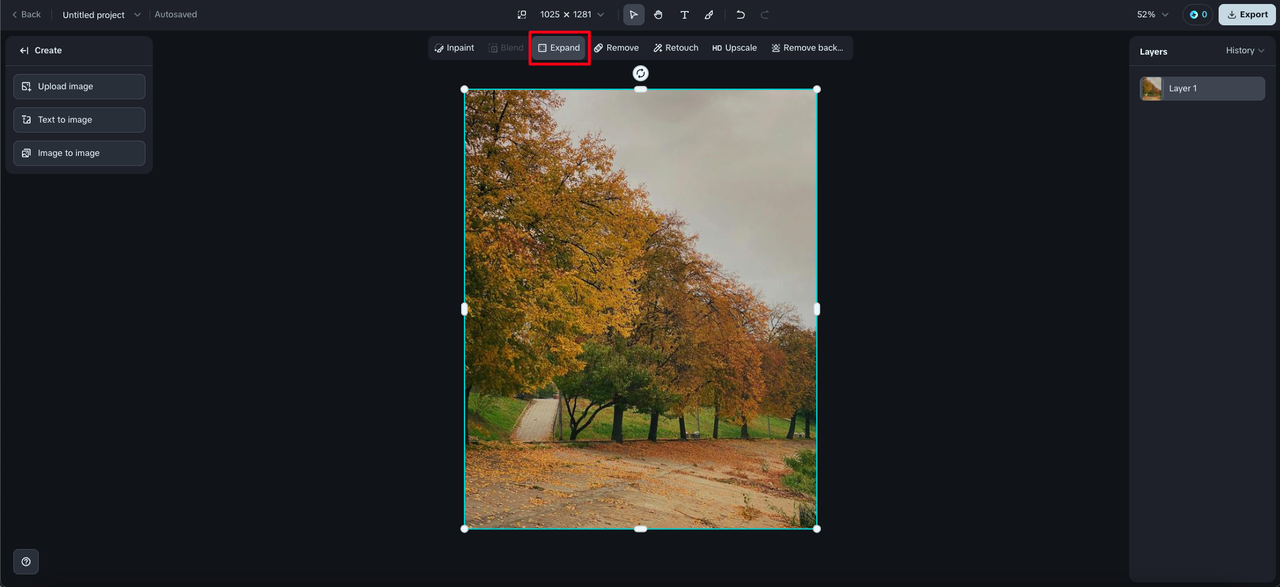This screenshot has width=1280, height=587.
Task: Open the help question mark icon
Action: (x=26, y=561)
